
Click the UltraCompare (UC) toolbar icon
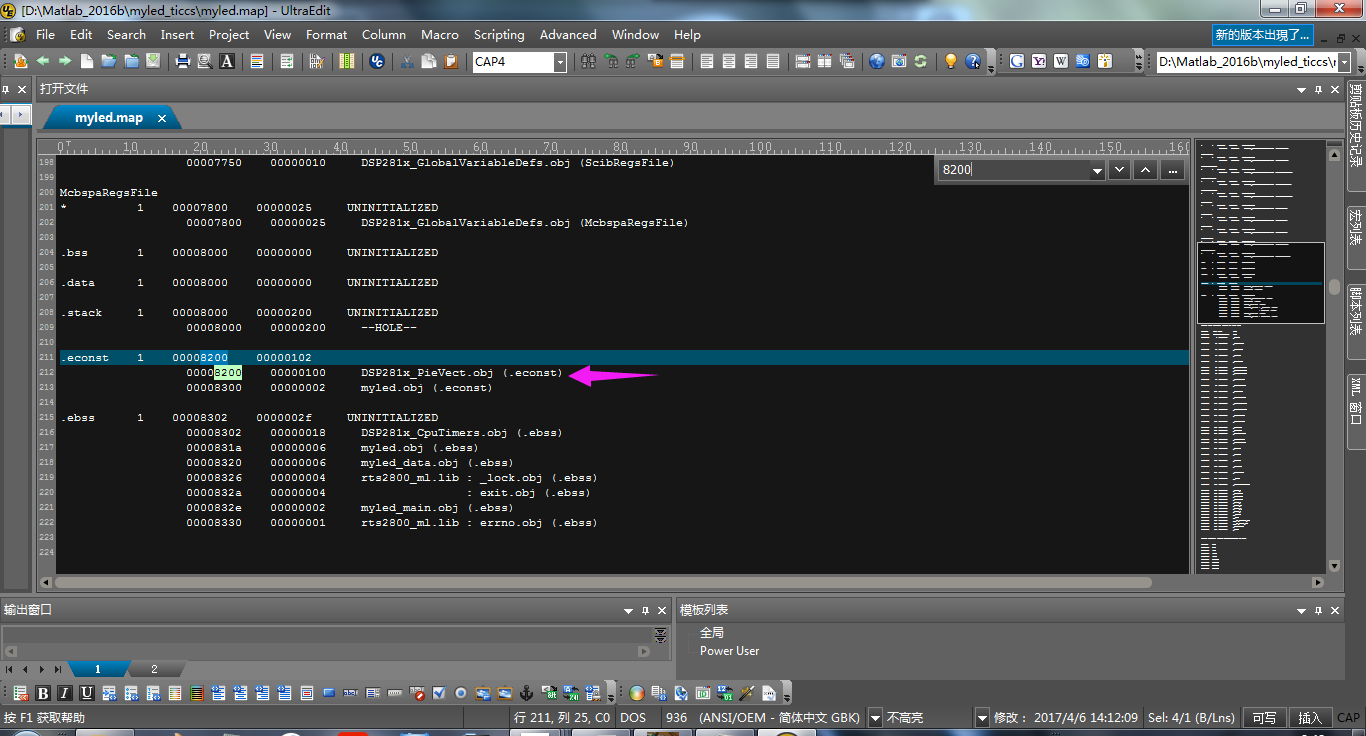coord(377,61)
